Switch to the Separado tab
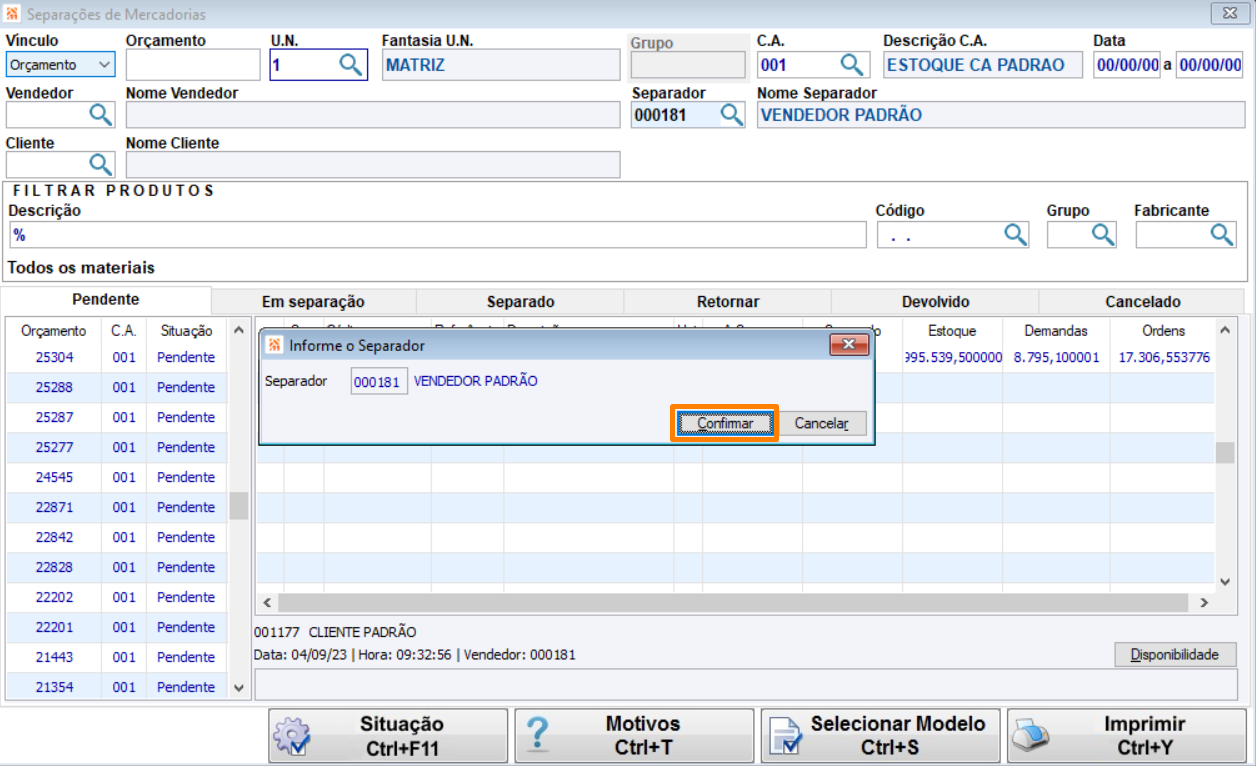The height and width of the screenshot is (766, 1256). tap(520, 302)
